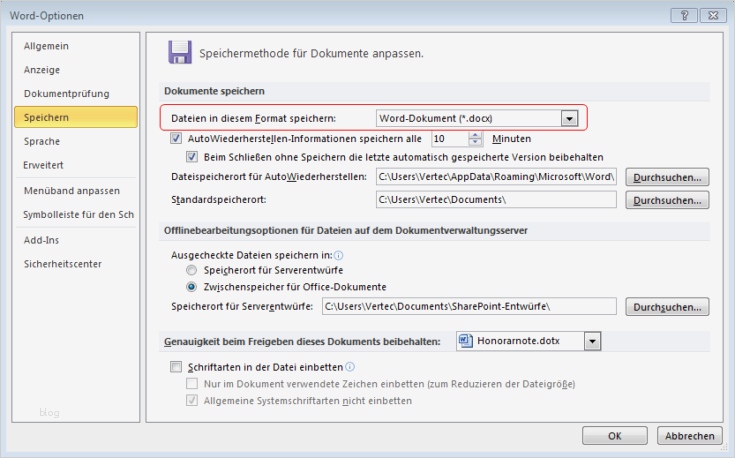Click the Honorarnote.dotx document icon
Viewport: 735px width, 458px height.
coord(465,341)
